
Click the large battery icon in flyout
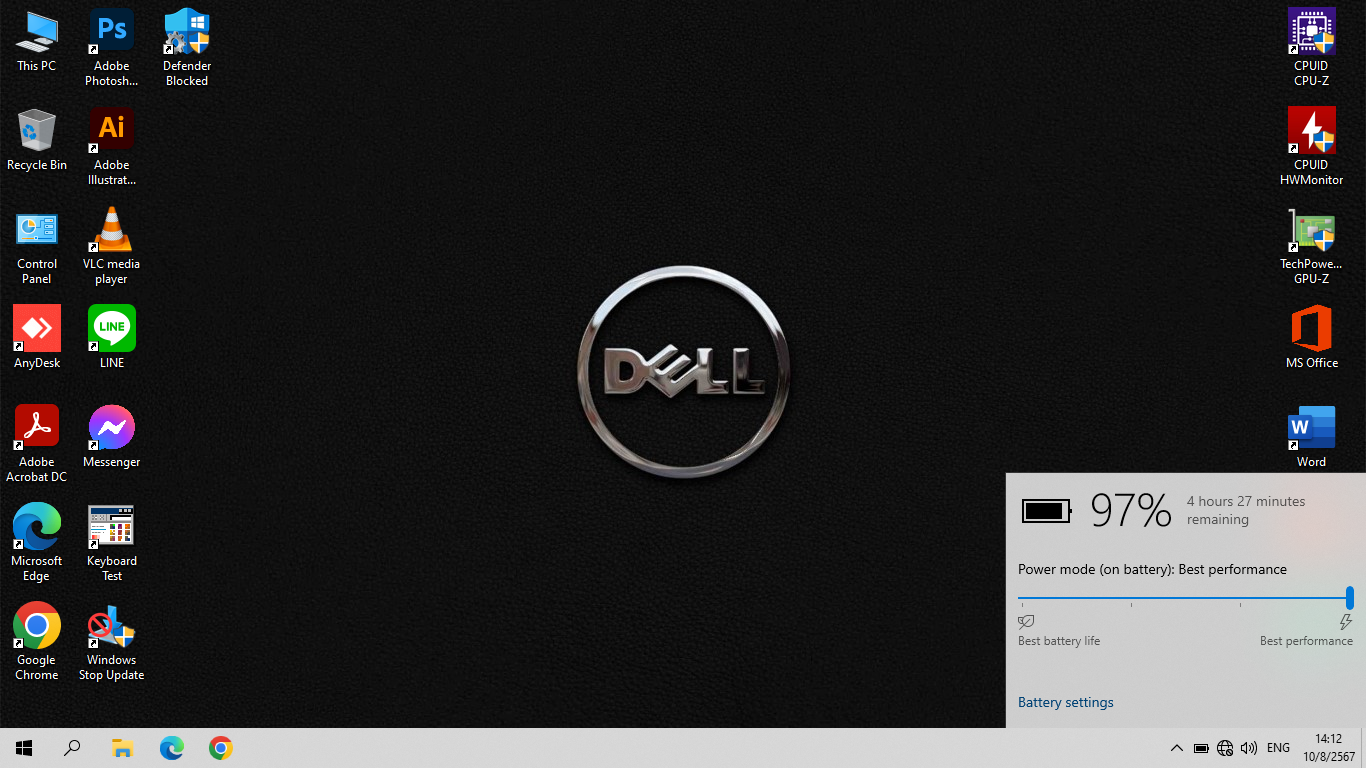coord(1047,511)
